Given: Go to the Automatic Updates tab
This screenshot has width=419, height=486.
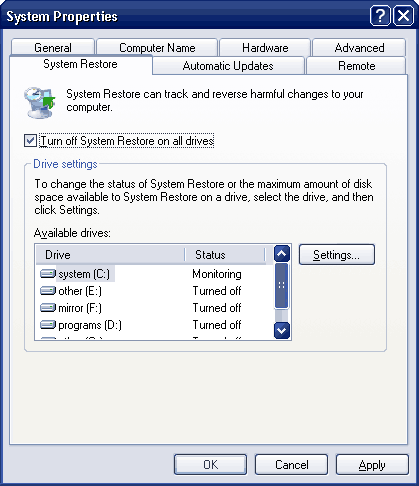Looking at the screenshot, I should click(x=228, y=66).
